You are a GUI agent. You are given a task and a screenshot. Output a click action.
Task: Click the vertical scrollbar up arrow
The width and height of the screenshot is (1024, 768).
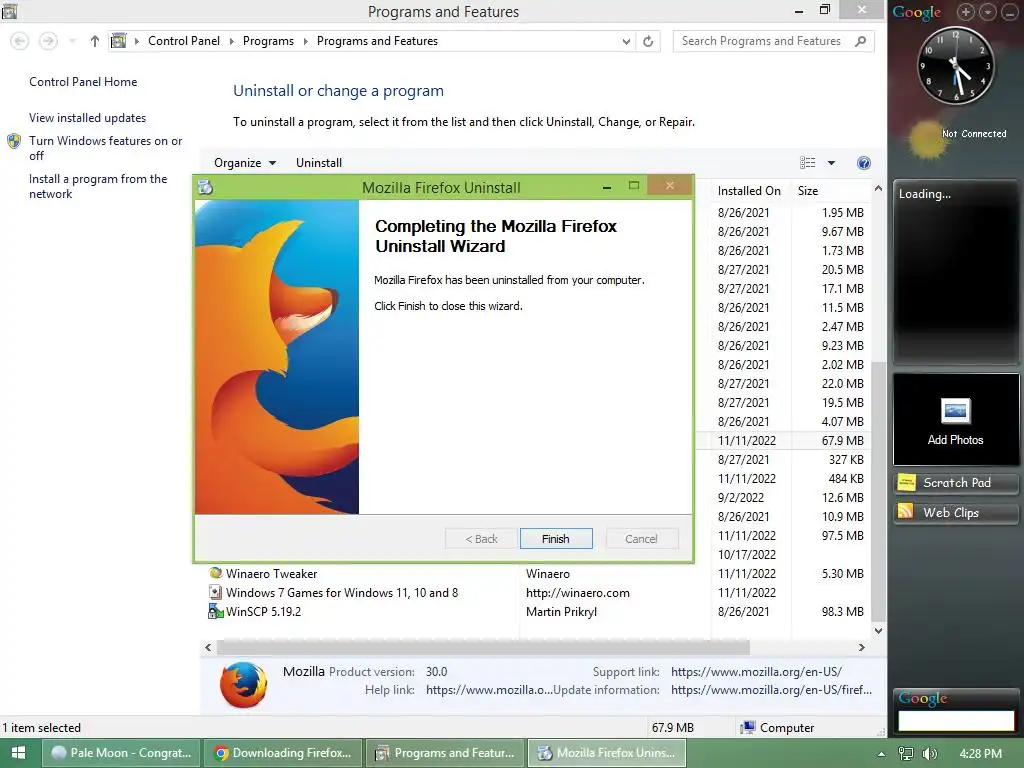click(x=878, y=188)
